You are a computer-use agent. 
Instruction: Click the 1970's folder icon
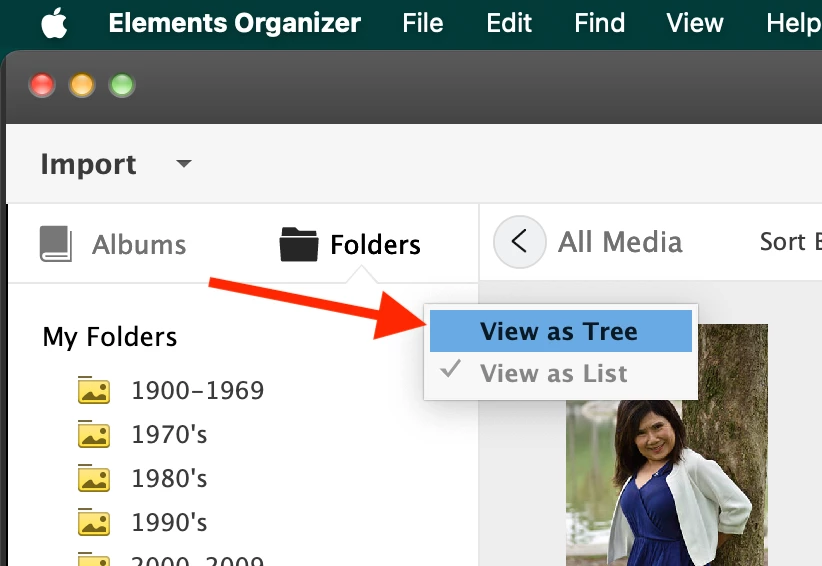[94, 434]
